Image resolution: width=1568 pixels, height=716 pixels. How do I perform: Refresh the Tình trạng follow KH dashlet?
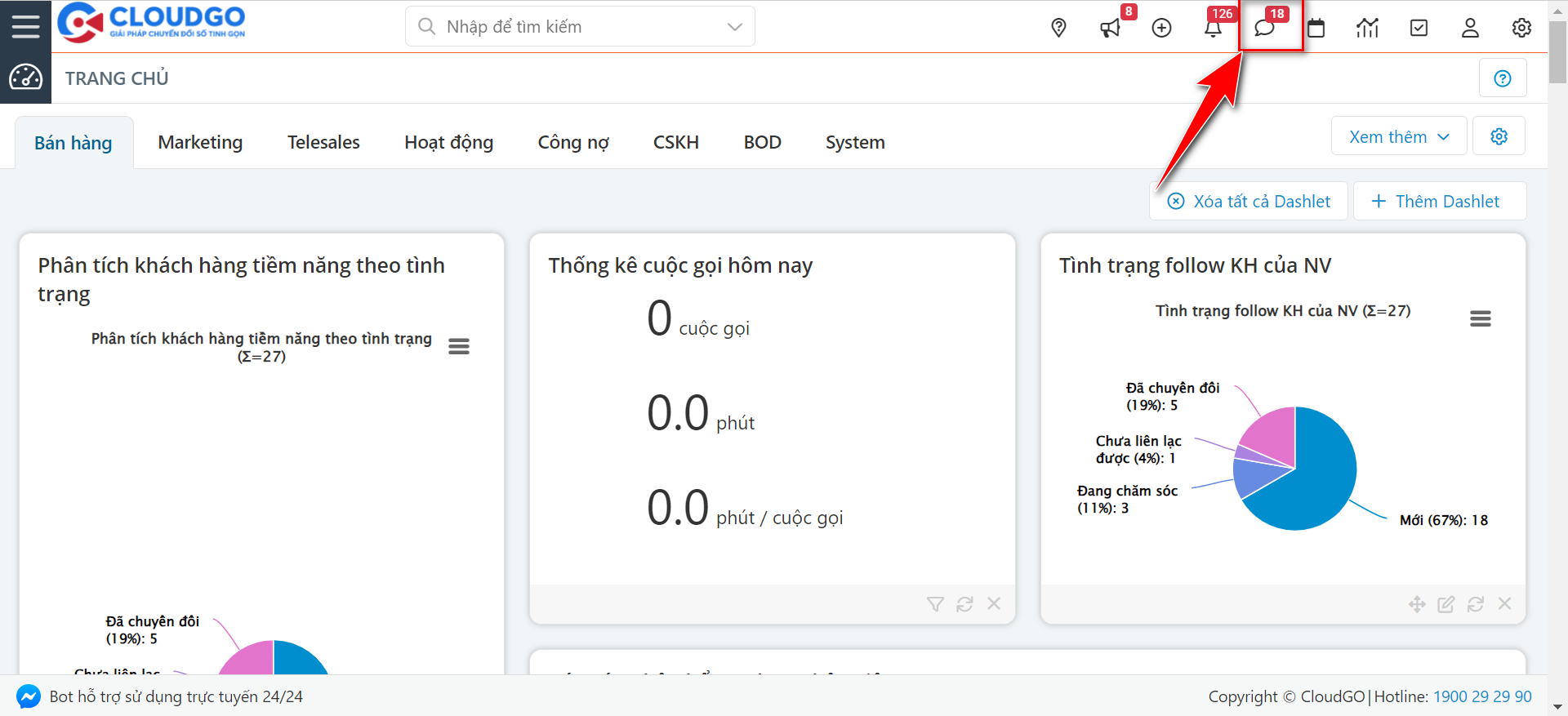(x=1475, y=604)
